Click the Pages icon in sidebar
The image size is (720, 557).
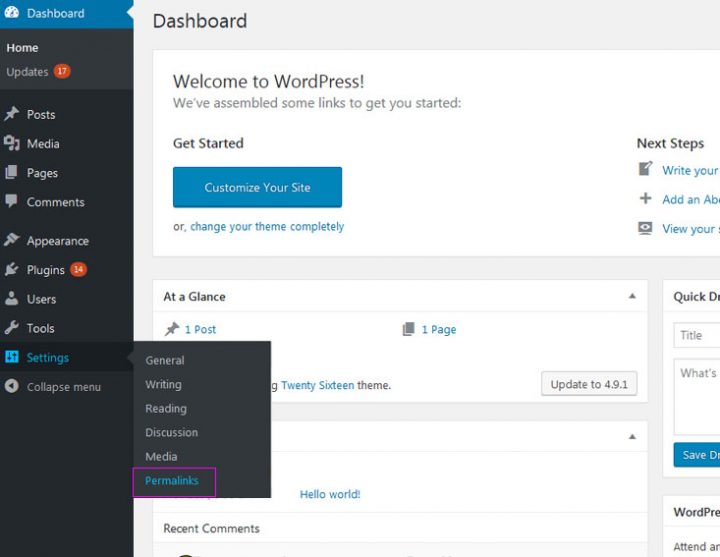coord(11,172)
